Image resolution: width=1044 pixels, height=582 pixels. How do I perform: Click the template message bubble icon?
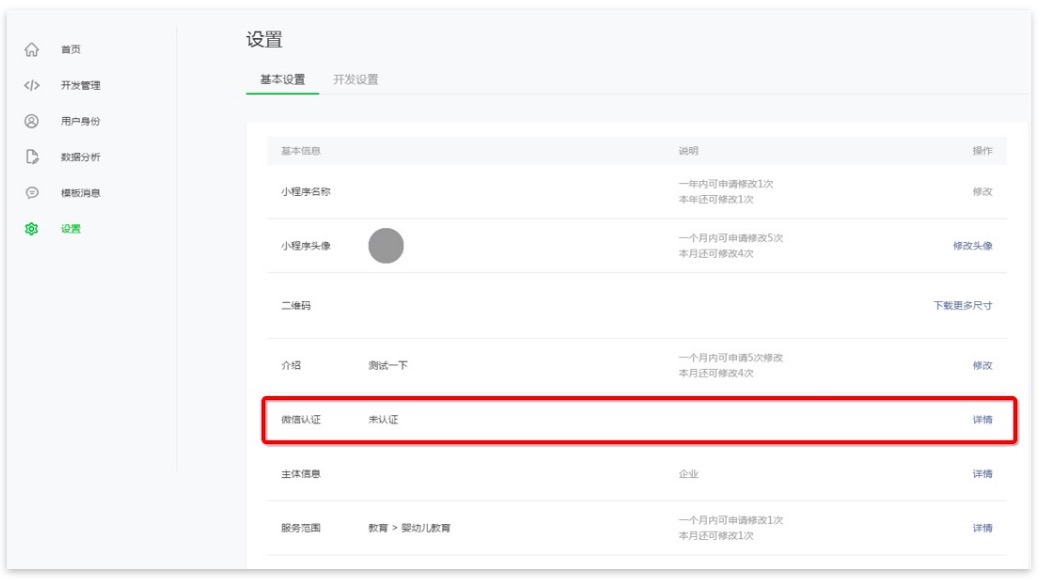[31, 193]
